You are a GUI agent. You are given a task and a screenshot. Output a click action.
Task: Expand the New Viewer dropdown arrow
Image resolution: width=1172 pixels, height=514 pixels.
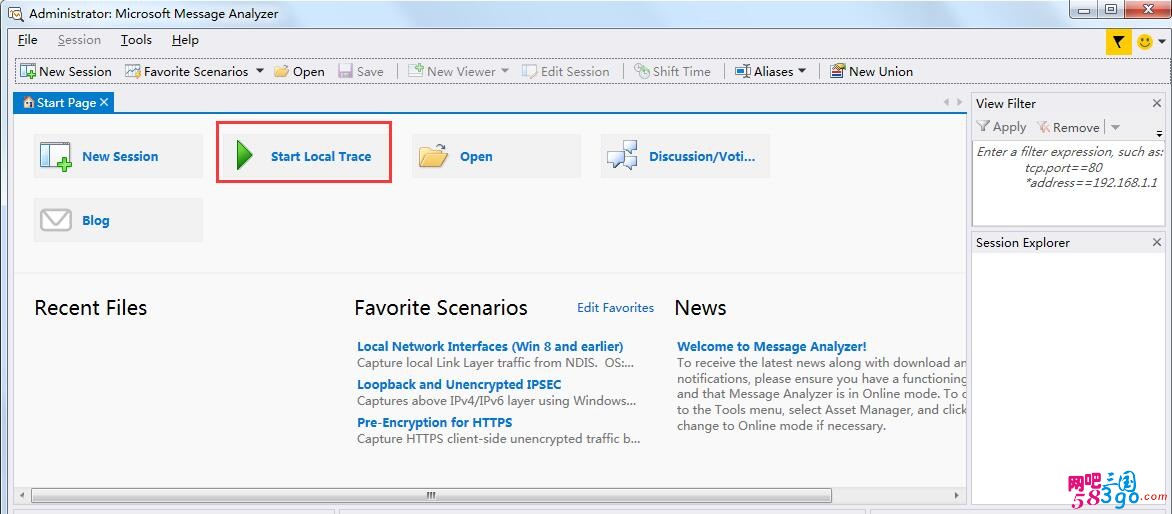505,71
